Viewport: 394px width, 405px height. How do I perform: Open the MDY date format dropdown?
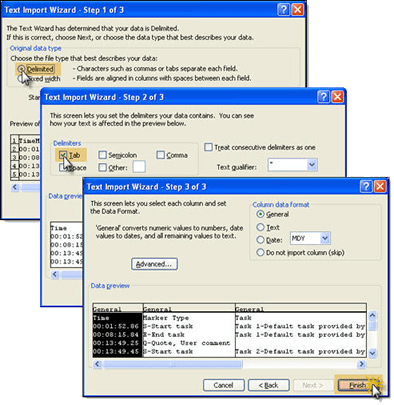click(325, 238)
